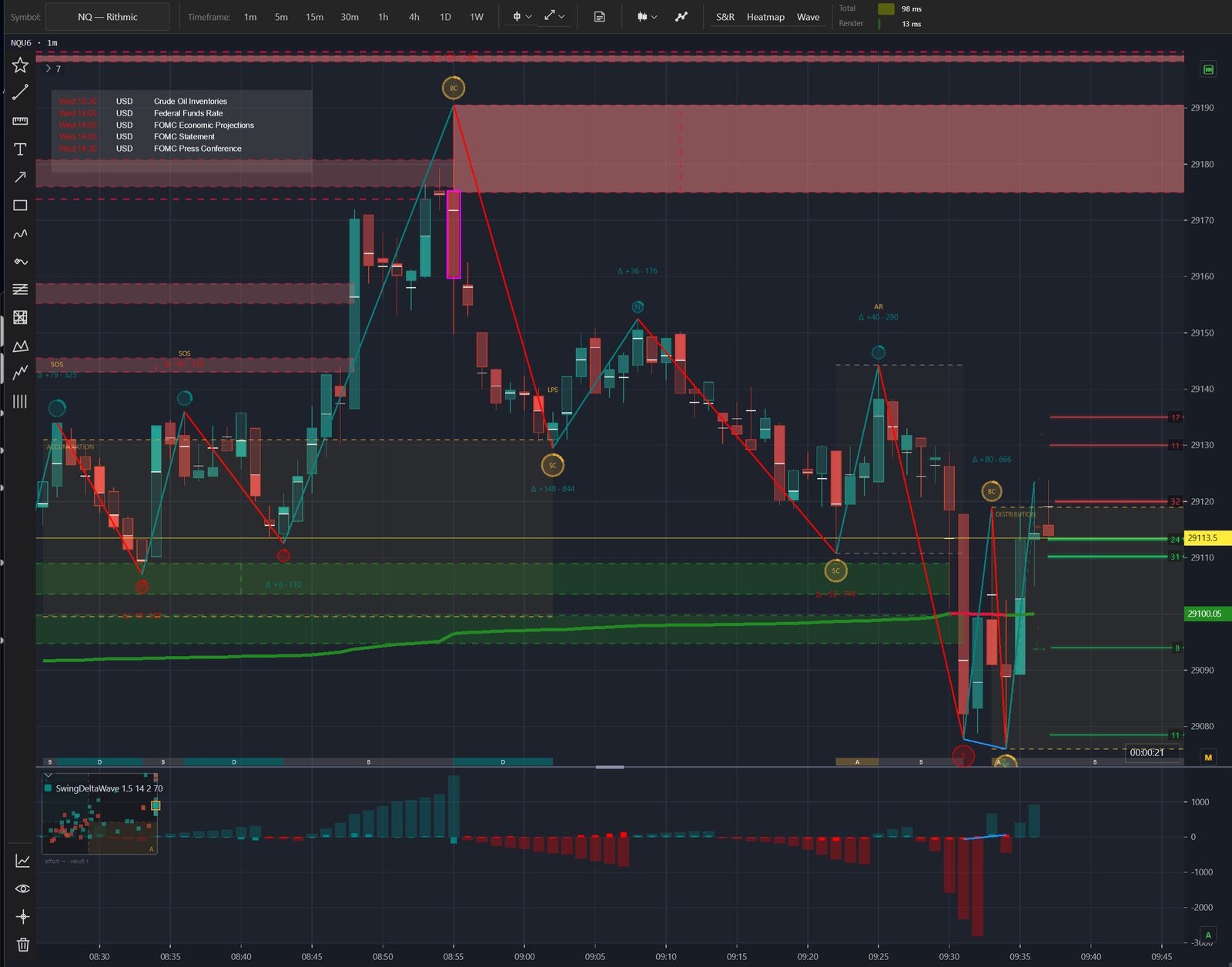The image size is (1232, 967).
Task: Toggle drawings visibility with eye icon
Action: click(x=22, y=888)
